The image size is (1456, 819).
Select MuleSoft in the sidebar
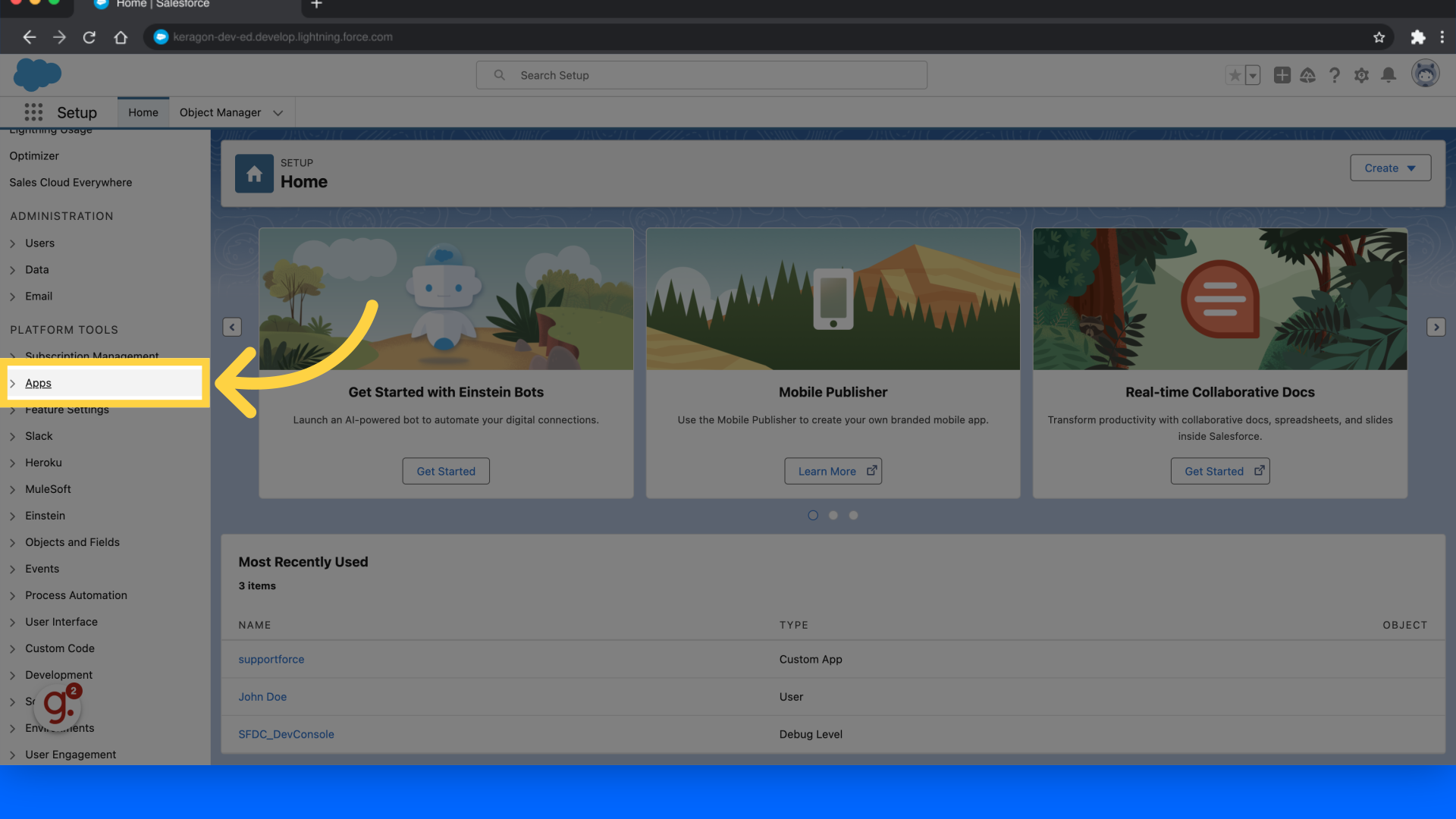(x=48, y=489)
